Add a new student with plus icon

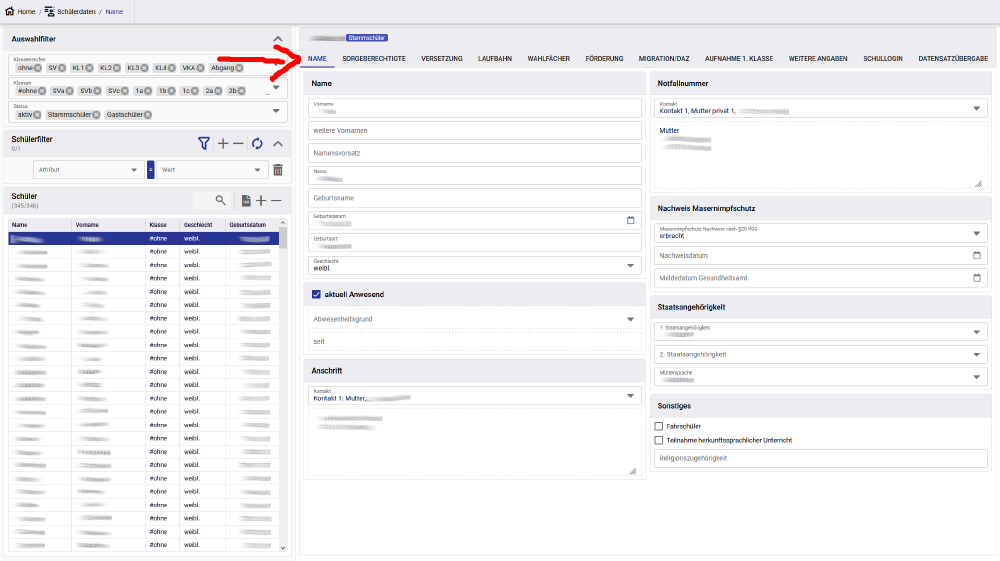tap(261, 200)
